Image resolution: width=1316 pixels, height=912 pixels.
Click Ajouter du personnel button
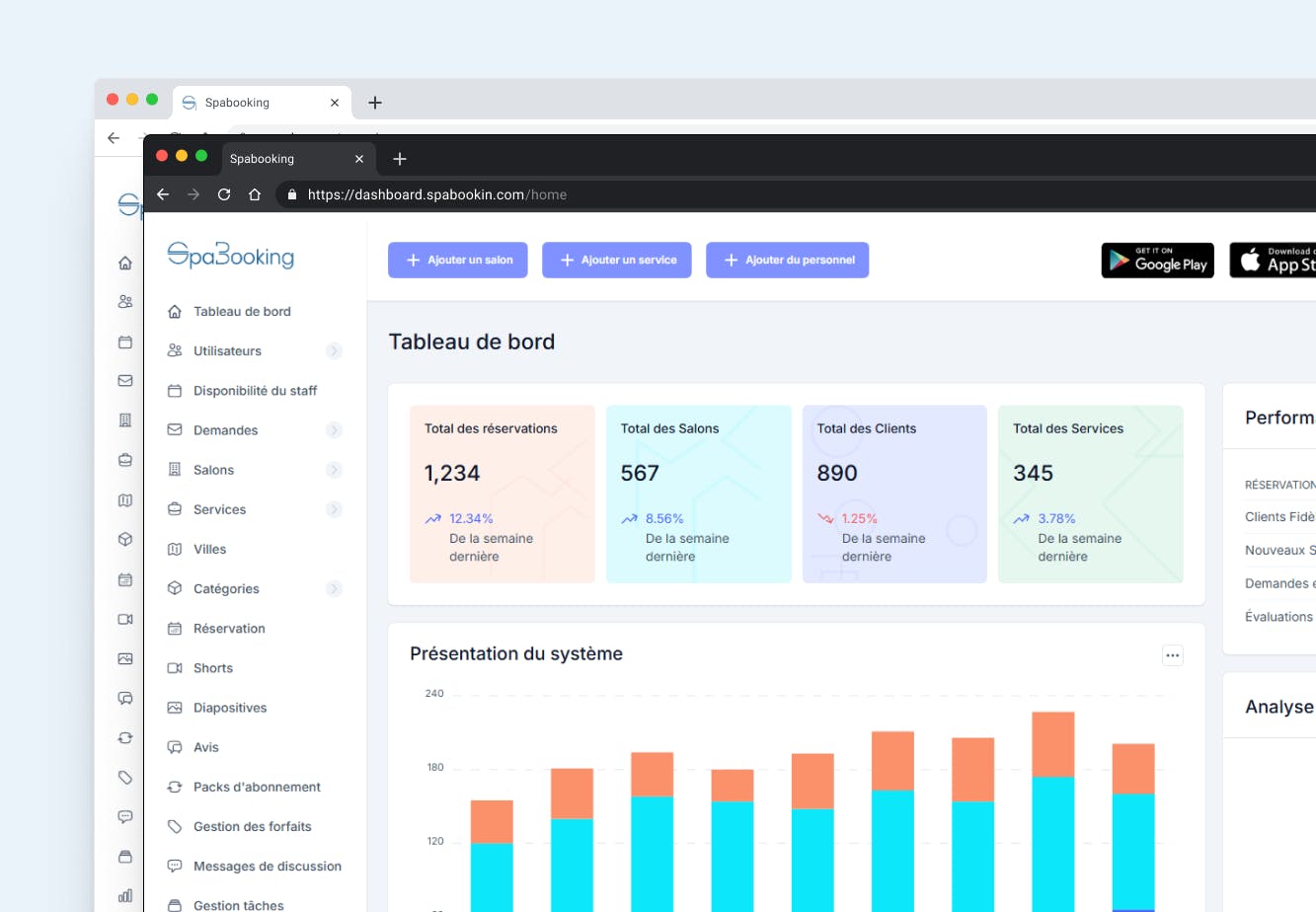787,261
